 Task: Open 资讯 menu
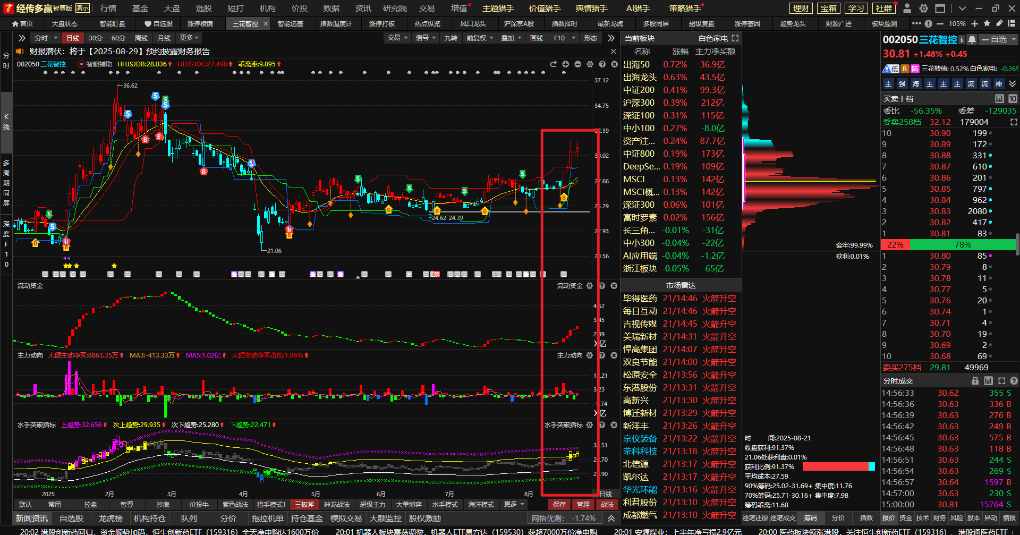363,8
